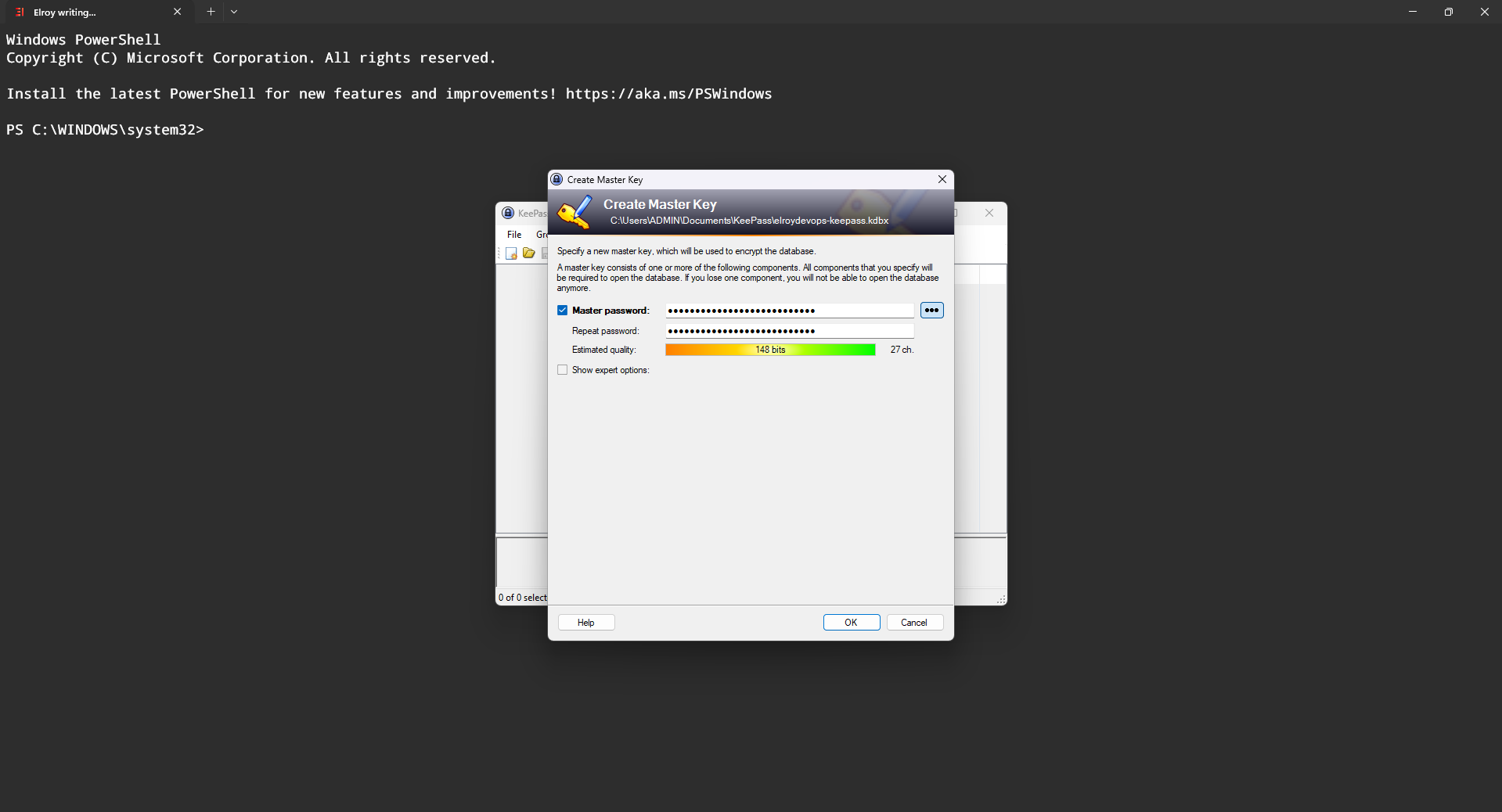Open Help for master key dialog
Viewport: 1502px width, 812px height.
[586, 623]
